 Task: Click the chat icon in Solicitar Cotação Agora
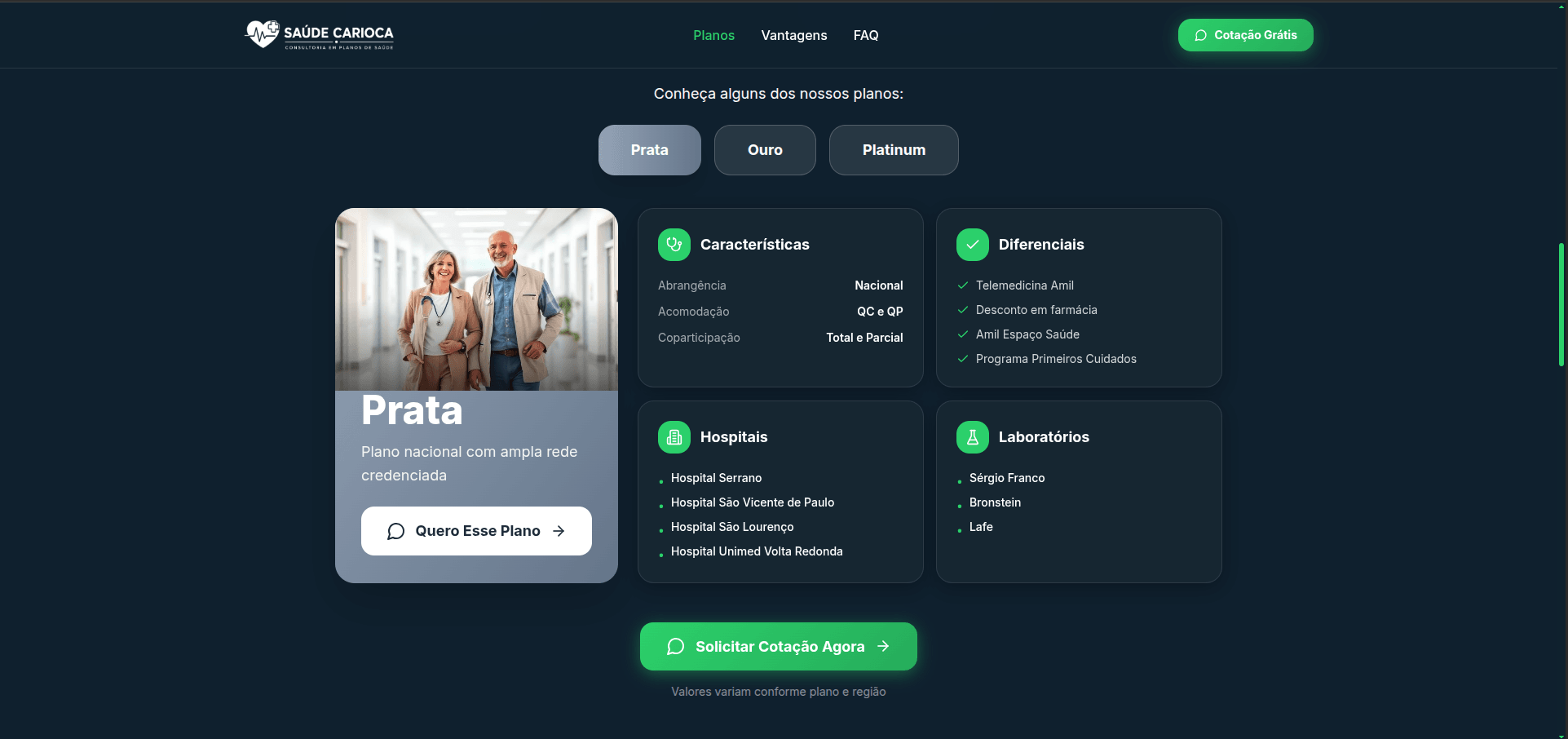coord(675,647)
